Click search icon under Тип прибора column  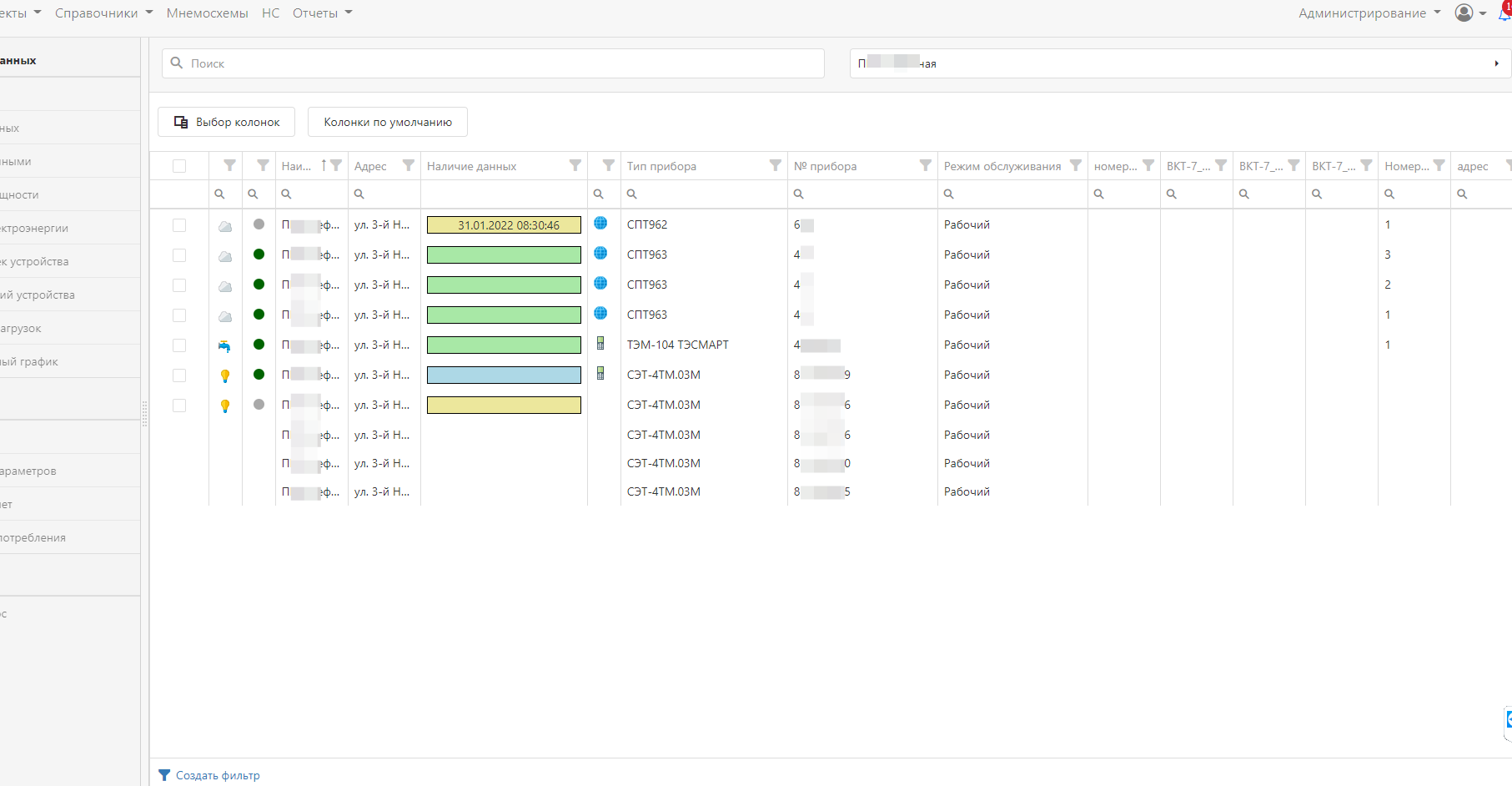pyautogui.click(x=632, y=194)
